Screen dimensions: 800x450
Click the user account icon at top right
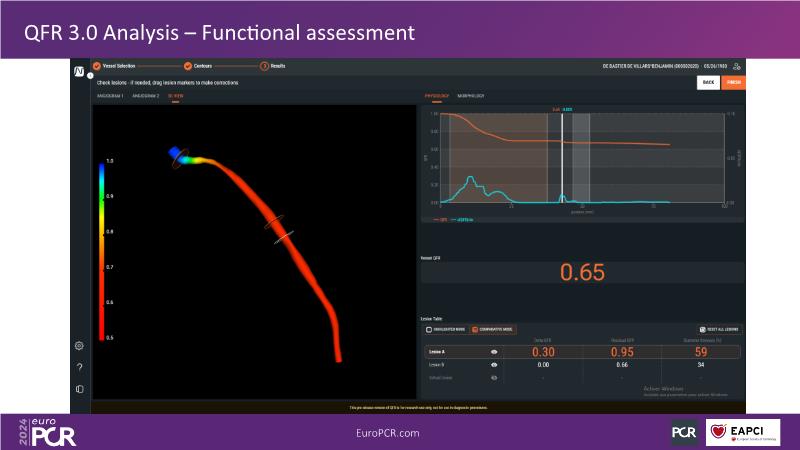[737, 65]
